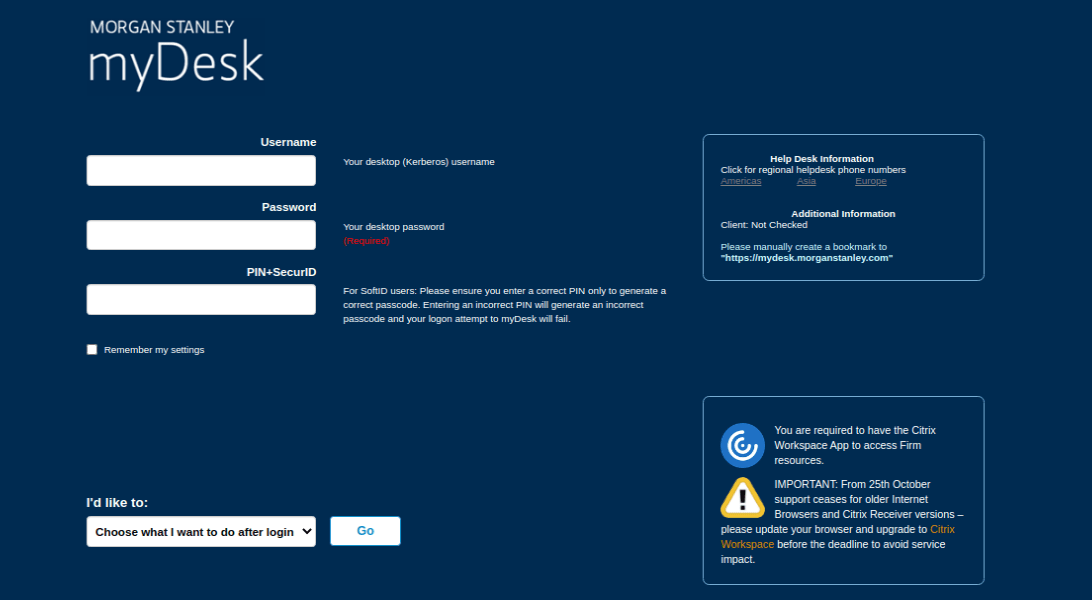
Task: Click the yellow warning triangle icon
Action: [x=742, y=498]
